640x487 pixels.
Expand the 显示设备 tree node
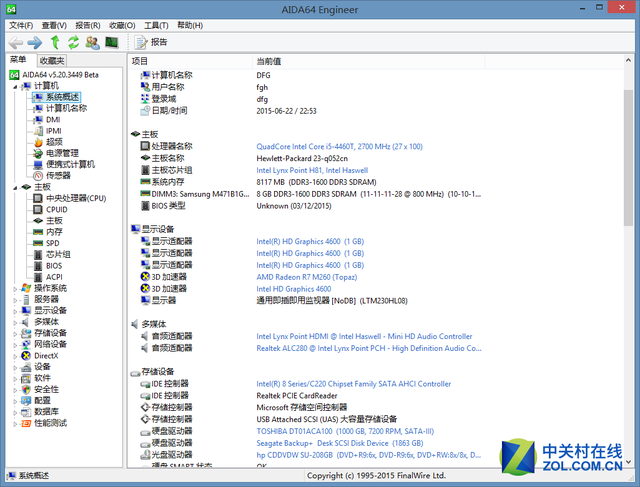(x=15, y=311)
